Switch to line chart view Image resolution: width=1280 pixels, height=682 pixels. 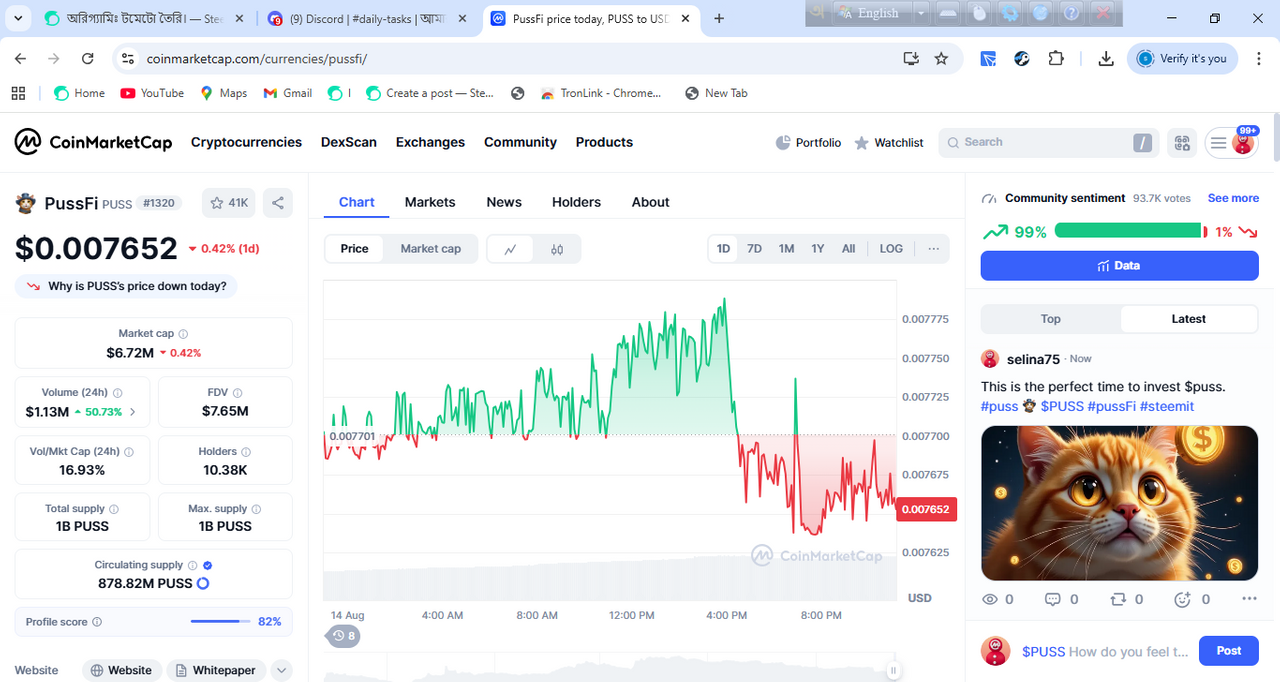[511, 249]
